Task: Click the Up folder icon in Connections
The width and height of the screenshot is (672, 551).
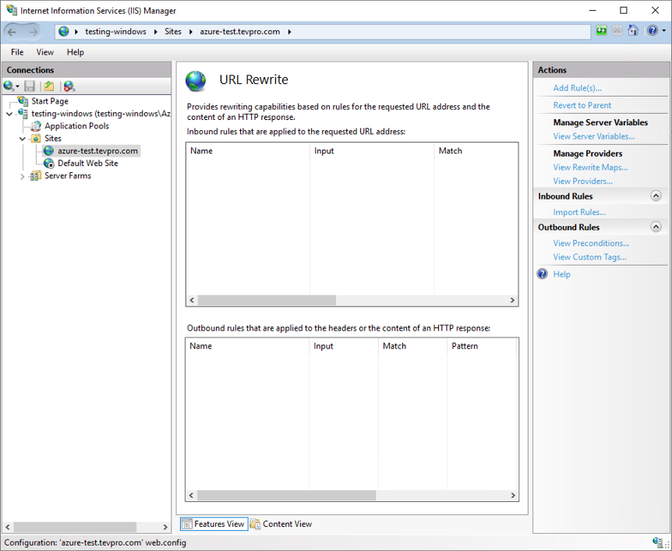Action: pos(49,86)
